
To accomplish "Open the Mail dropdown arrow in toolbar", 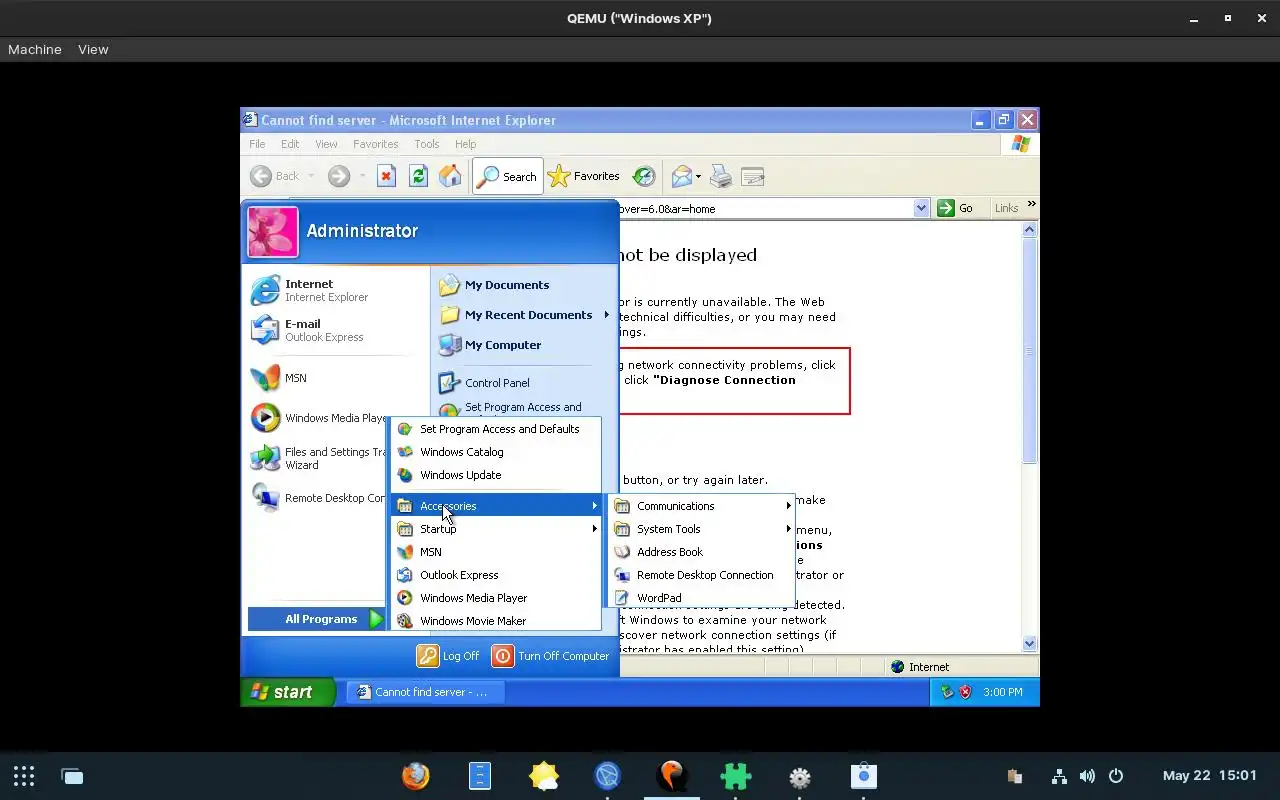I will click(x=698, y=177).
